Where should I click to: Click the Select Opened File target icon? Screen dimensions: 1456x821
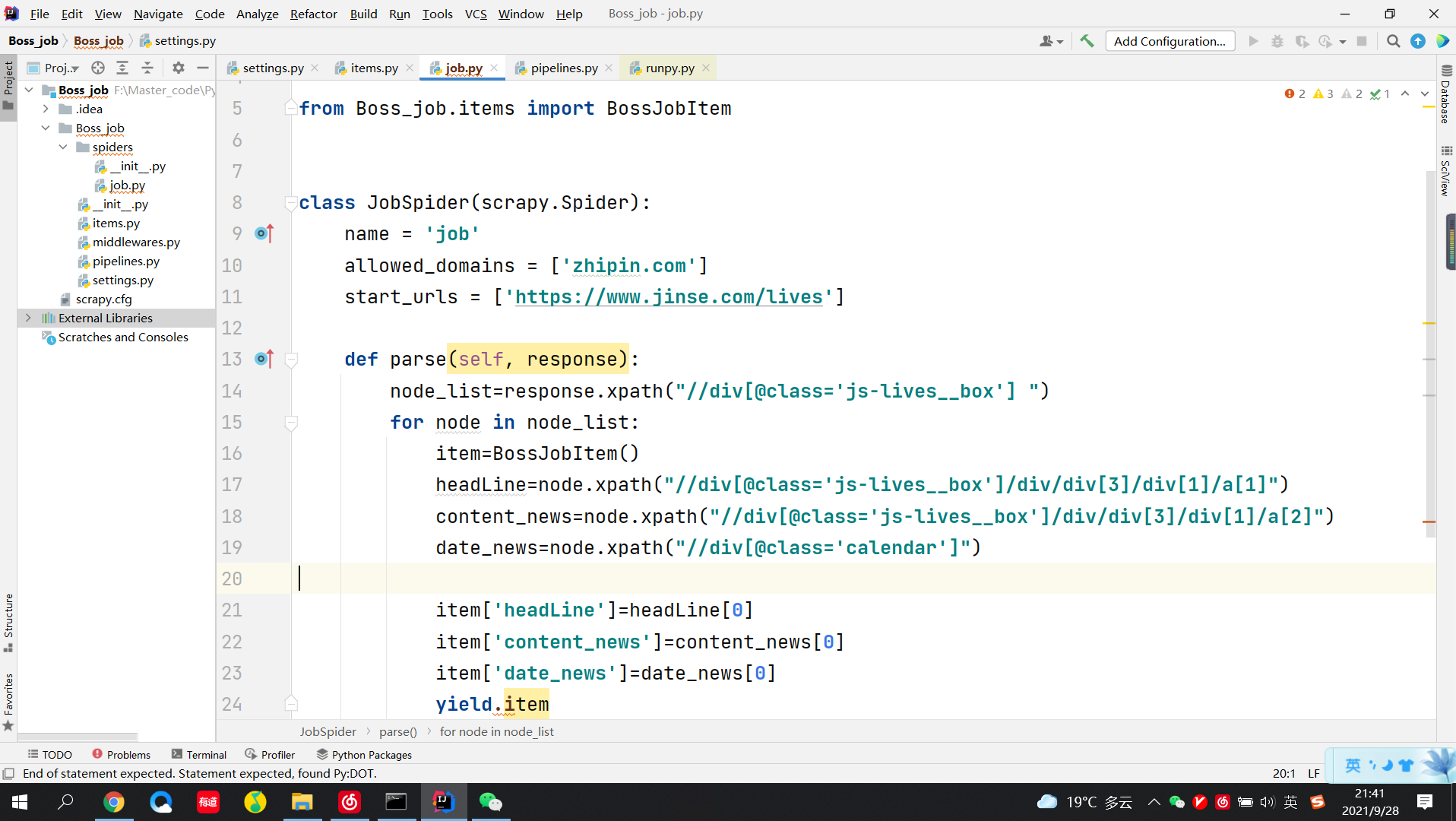coord(97,68)
